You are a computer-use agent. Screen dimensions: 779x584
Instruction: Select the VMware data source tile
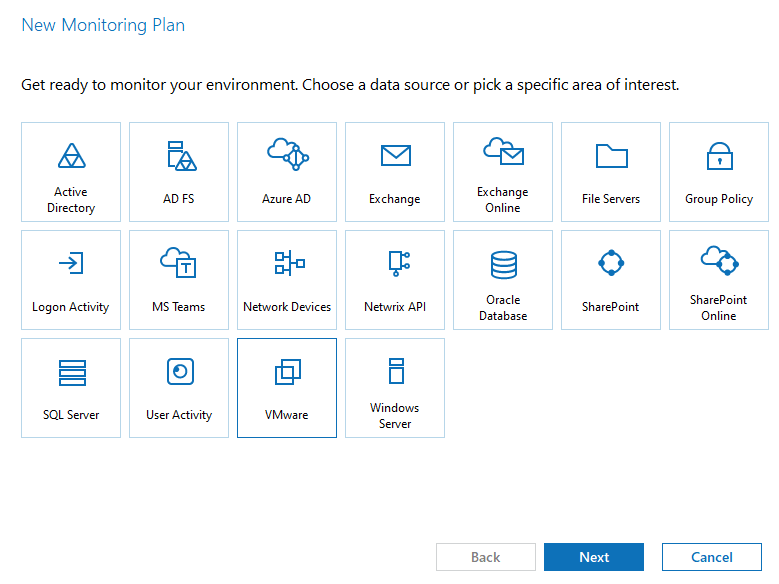click(287, 388)
